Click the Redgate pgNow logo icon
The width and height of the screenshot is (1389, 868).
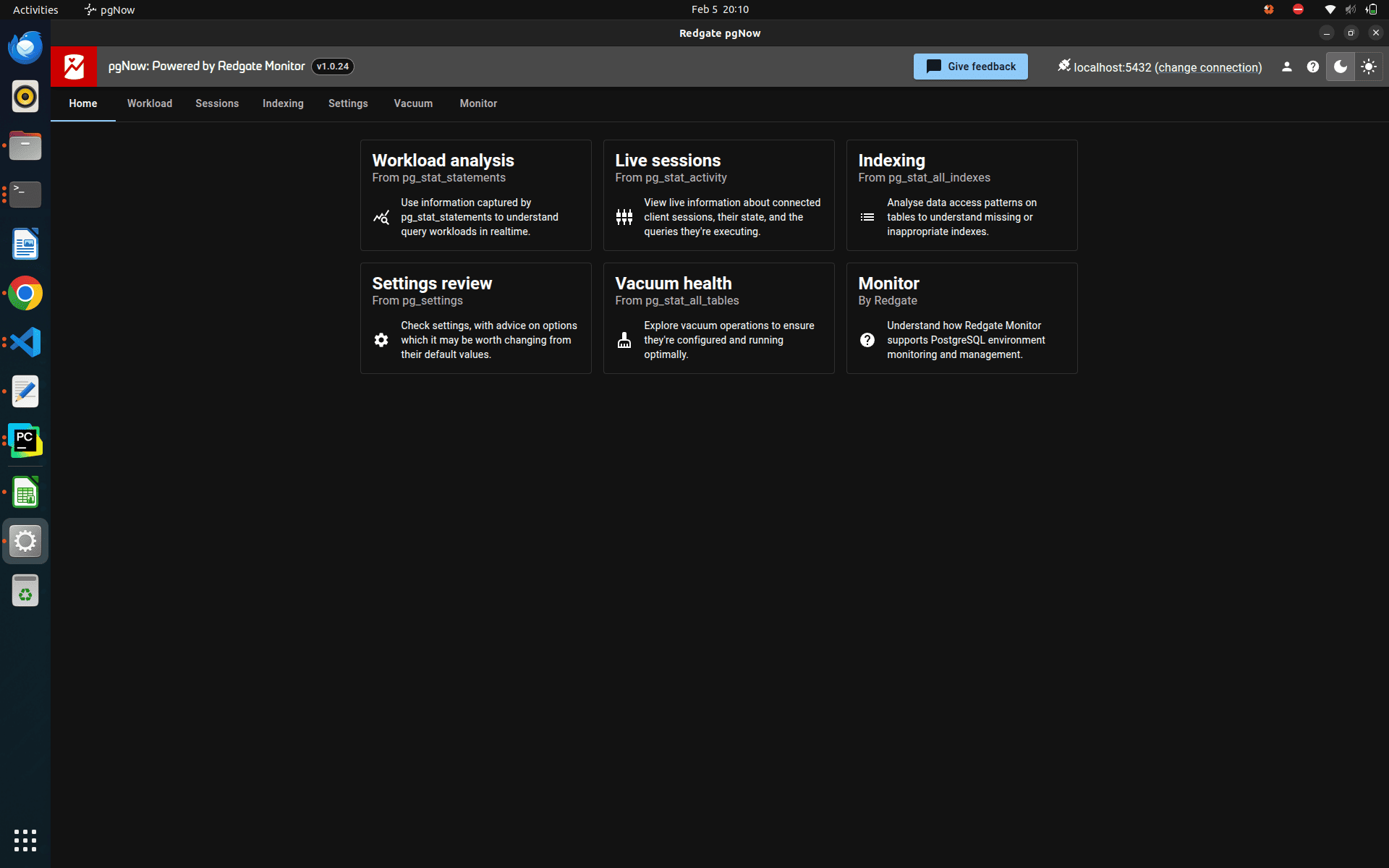pyautogui.click(x=73, y=67)
